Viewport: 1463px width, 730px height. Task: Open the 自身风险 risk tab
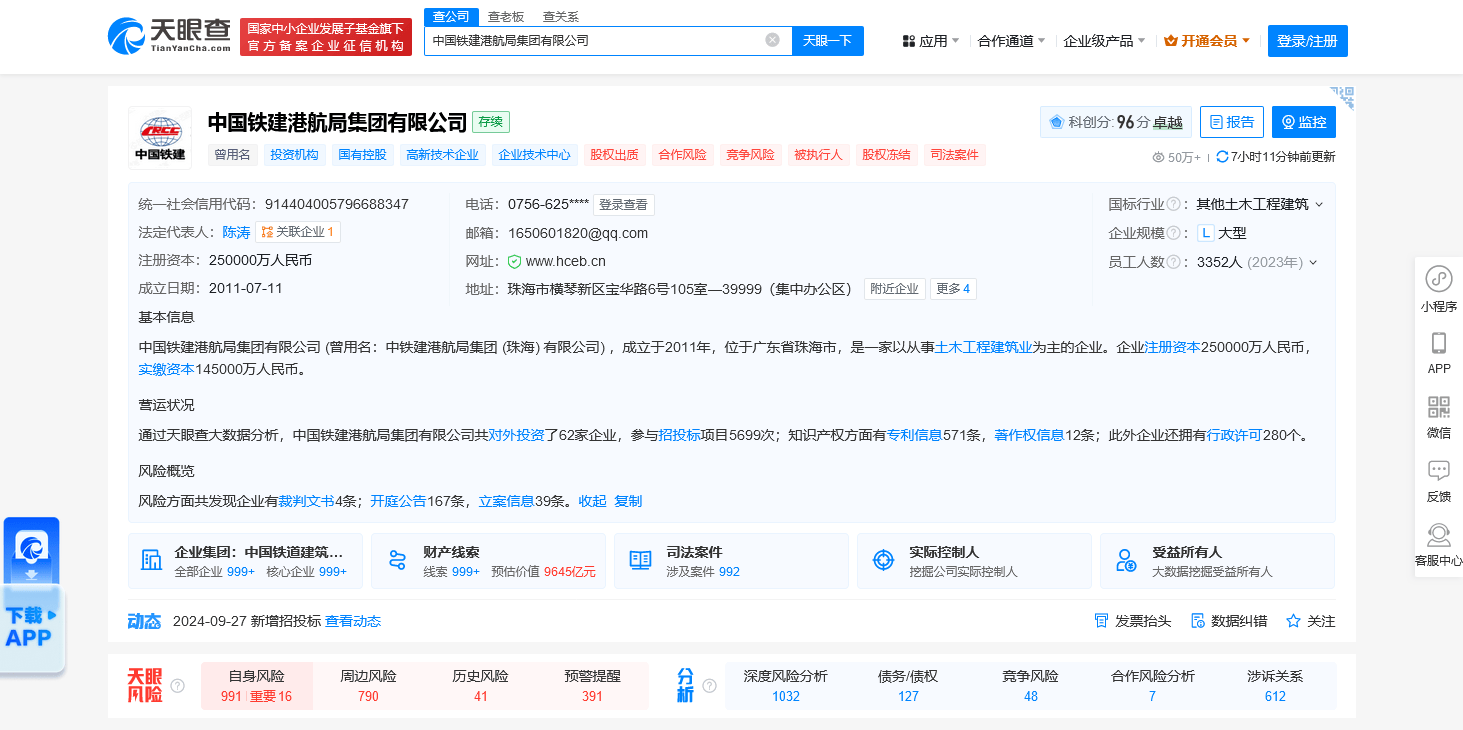[x=257, y=686]
